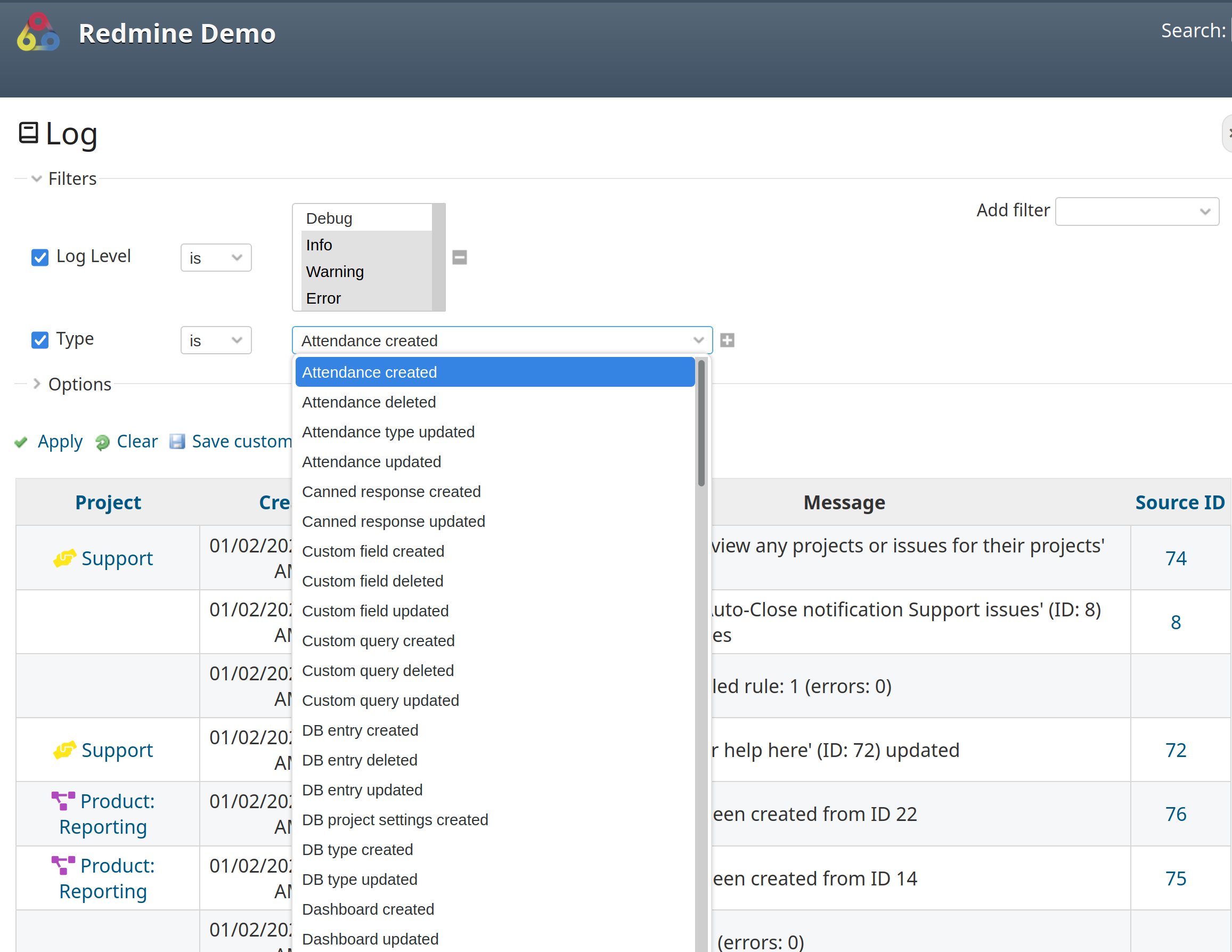Click Support project icon in first row
This screenshot has width=1232, height=952.
(64, 558)
